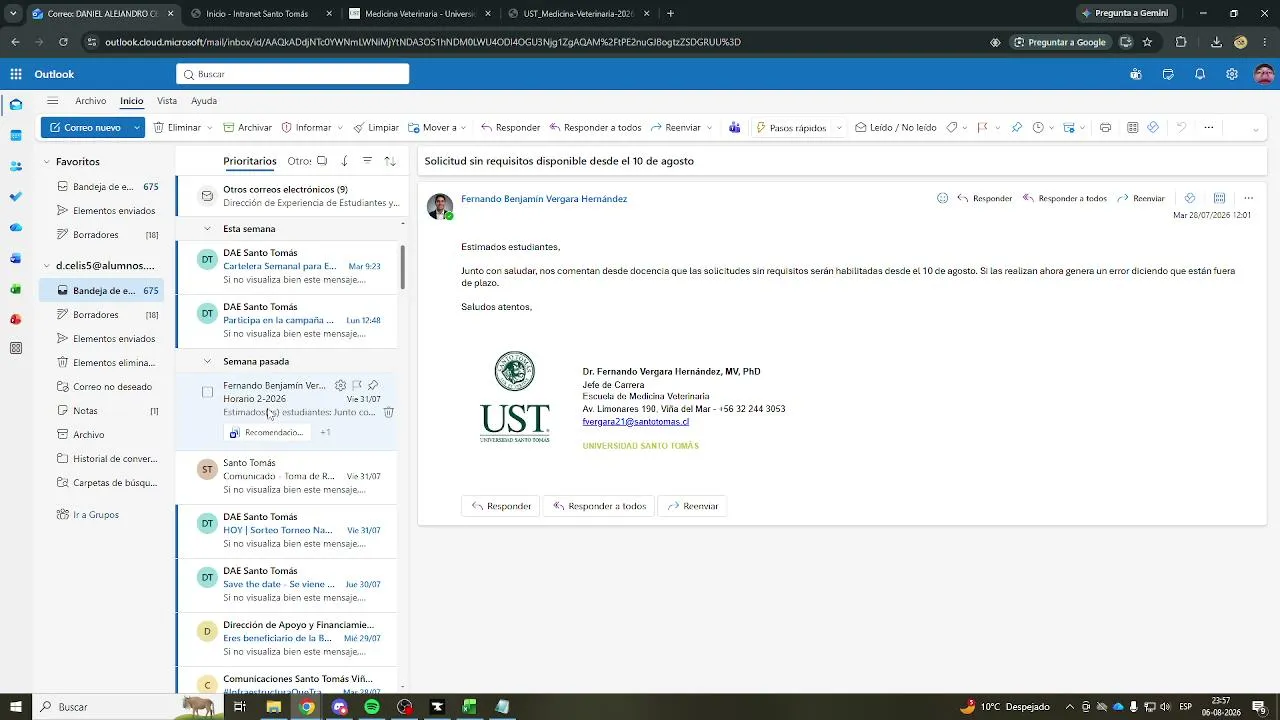Viewport: 1280px width, 720px height.
Task: Open Outlook settings gear
Action: [1232, 74]
